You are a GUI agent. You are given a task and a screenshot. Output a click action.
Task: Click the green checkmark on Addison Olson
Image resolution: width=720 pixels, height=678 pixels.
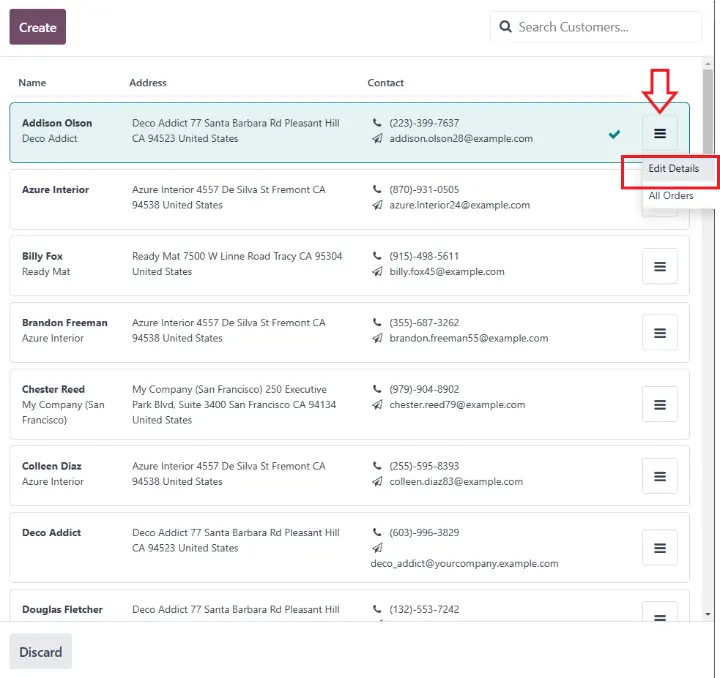pos(614,133)
